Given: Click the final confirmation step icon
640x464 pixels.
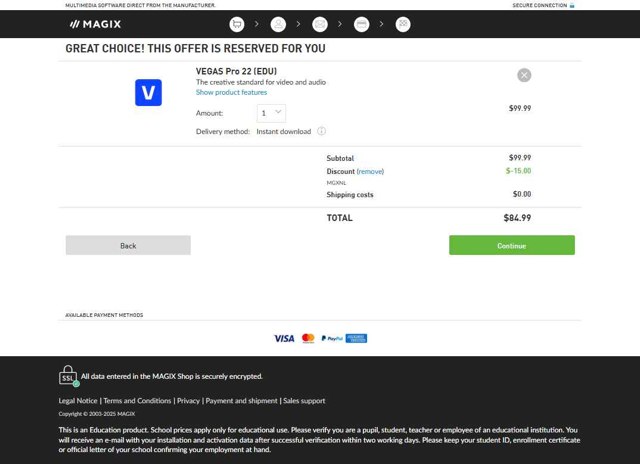Looking at the screenshot, I should point(403,24).
